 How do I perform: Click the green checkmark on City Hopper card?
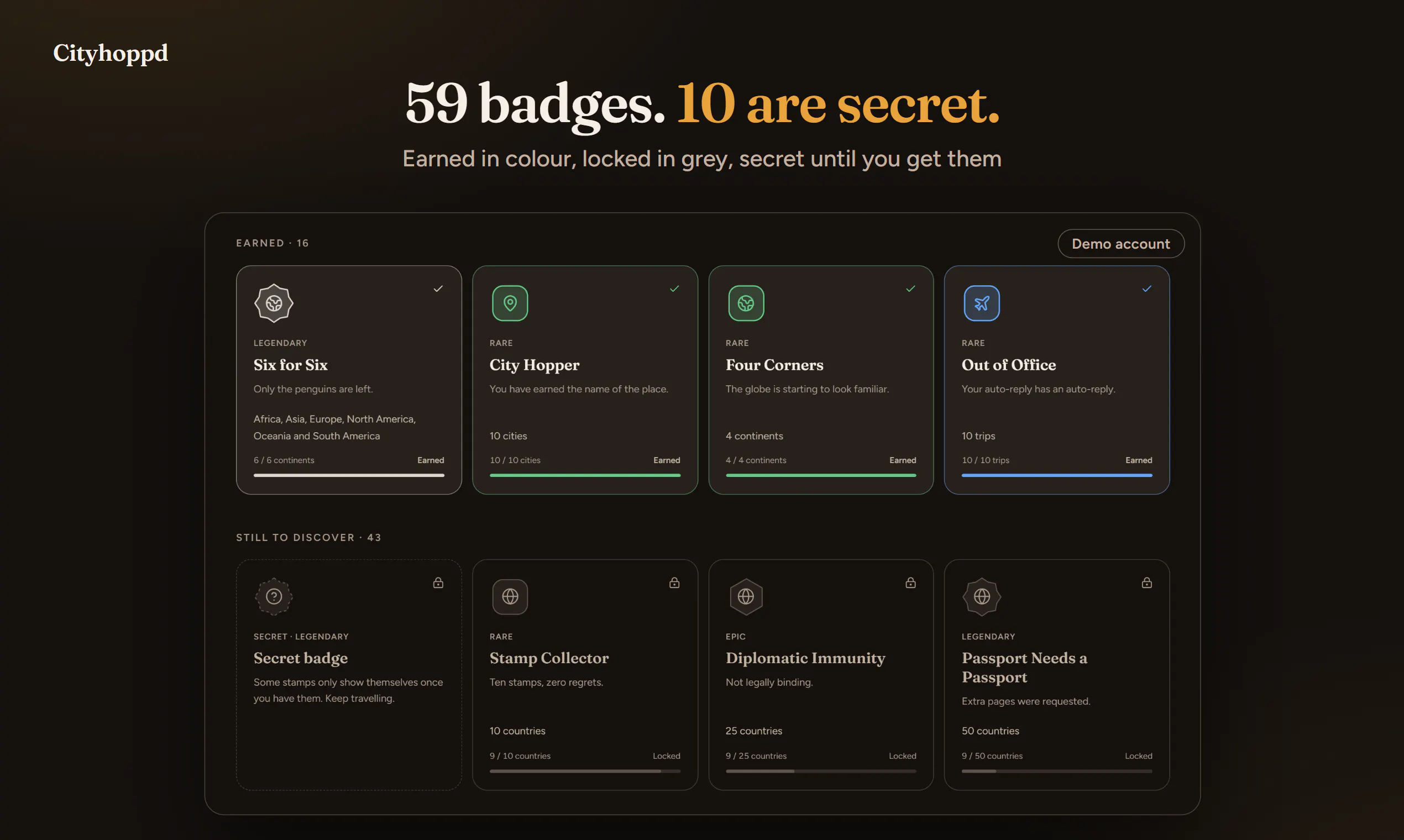[x=674, y=288]
